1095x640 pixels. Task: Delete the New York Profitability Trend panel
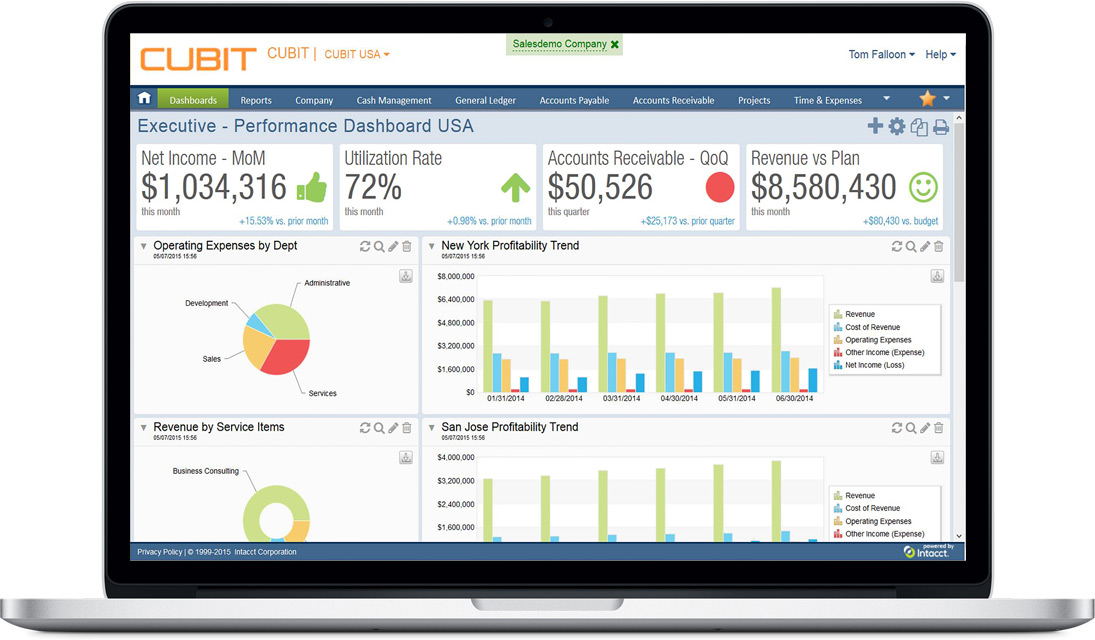coord(939,246)
